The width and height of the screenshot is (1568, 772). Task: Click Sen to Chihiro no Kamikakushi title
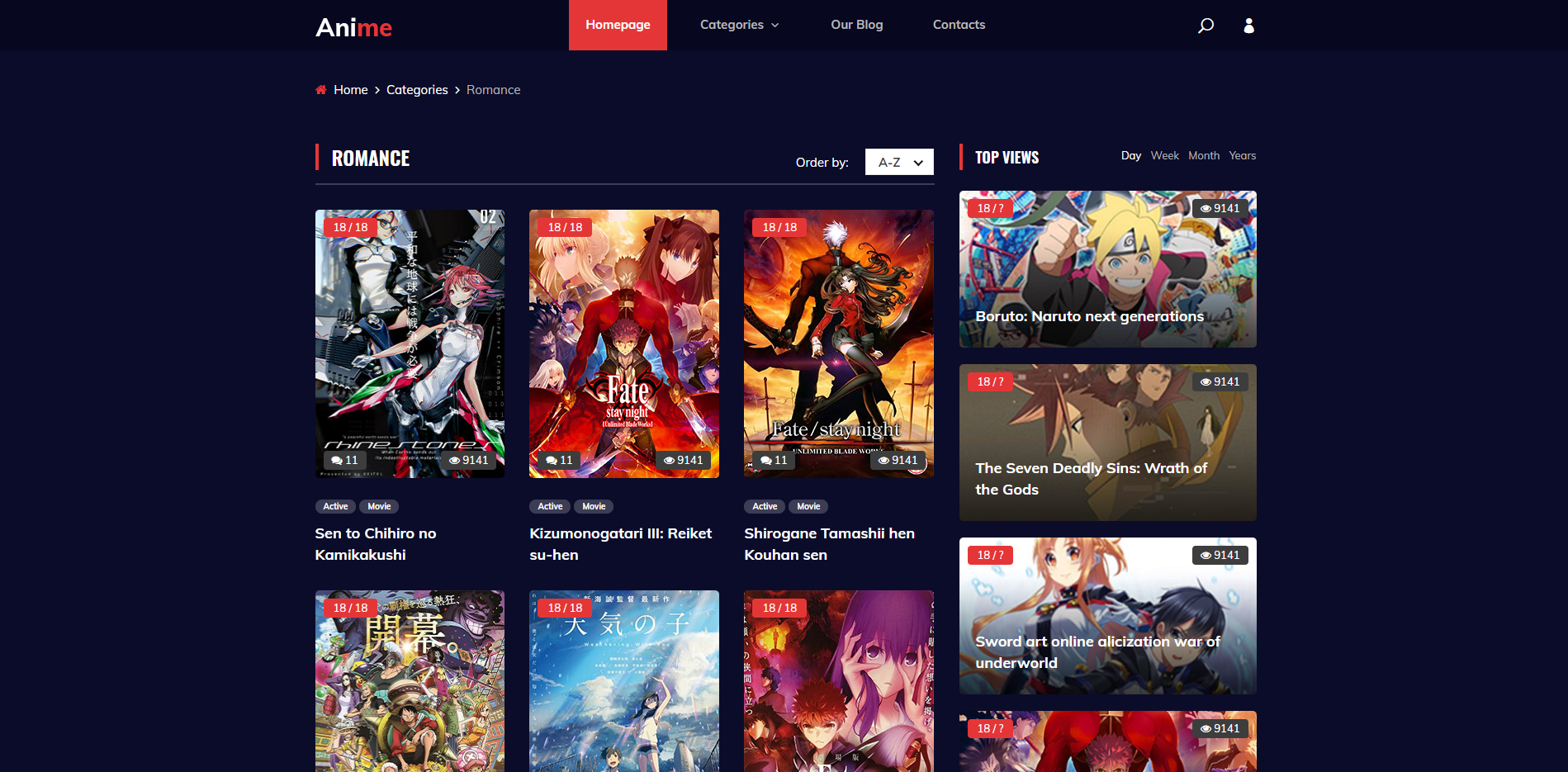376,544
